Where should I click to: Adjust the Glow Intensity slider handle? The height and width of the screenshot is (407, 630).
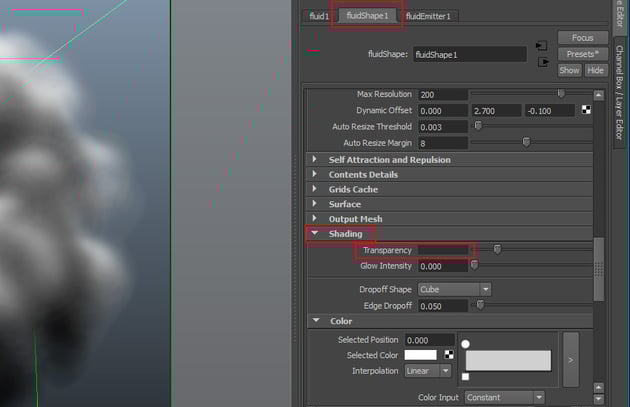coord(475,265)
